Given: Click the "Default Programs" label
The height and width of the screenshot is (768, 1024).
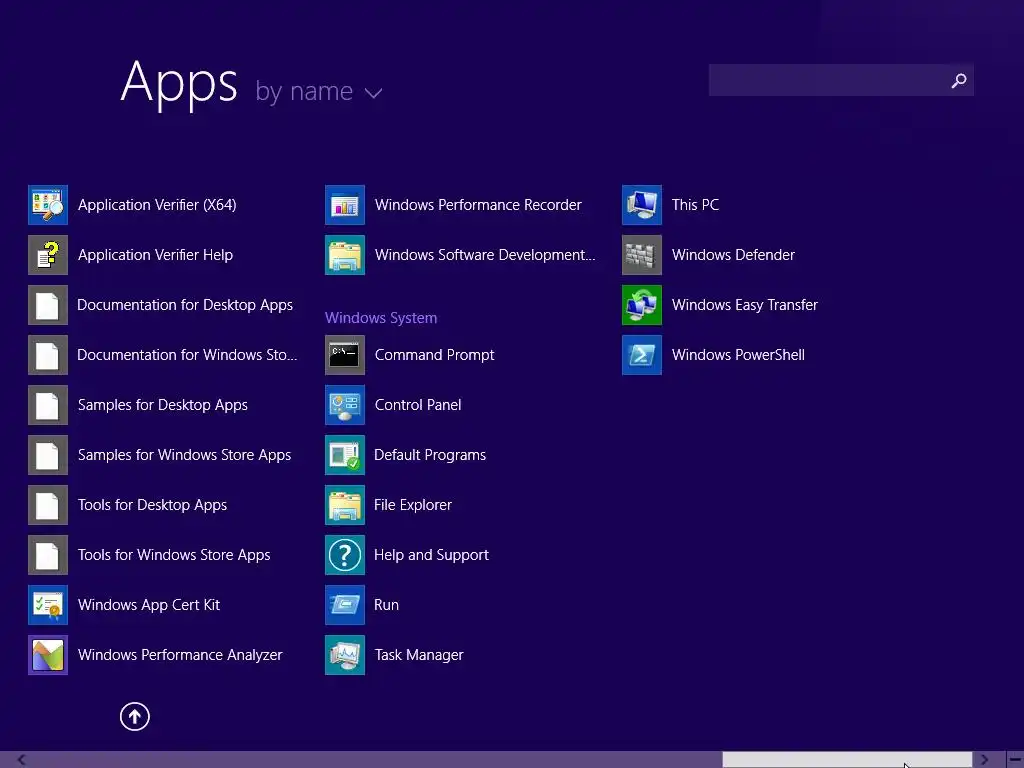Looking at the screenshot, I should [430, 455].
